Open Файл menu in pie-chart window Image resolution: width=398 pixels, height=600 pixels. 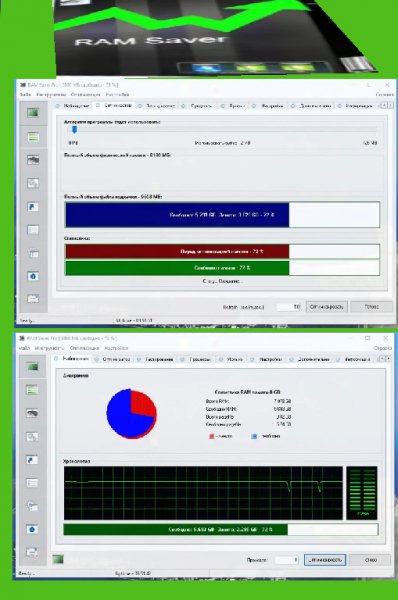[x=24, y=348]
